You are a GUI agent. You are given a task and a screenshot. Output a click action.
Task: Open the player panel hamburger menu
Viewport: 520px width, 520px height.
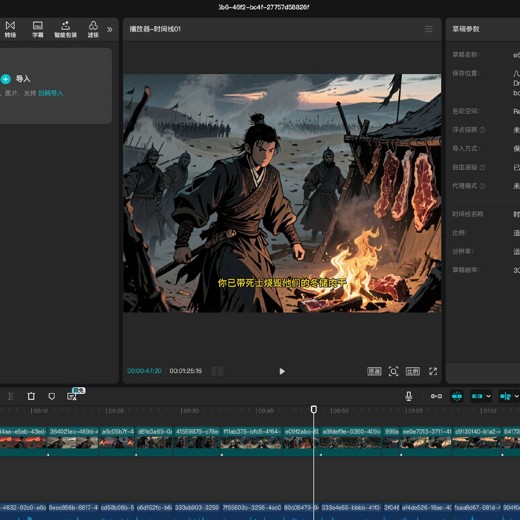tap(429, 29)
